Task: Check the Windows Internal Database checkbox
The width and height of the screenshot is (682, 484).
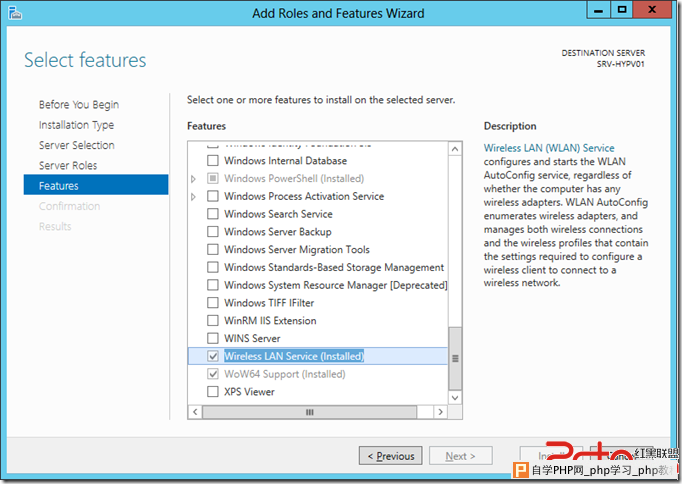Action: pyautogui.click(x=213, y=160)
